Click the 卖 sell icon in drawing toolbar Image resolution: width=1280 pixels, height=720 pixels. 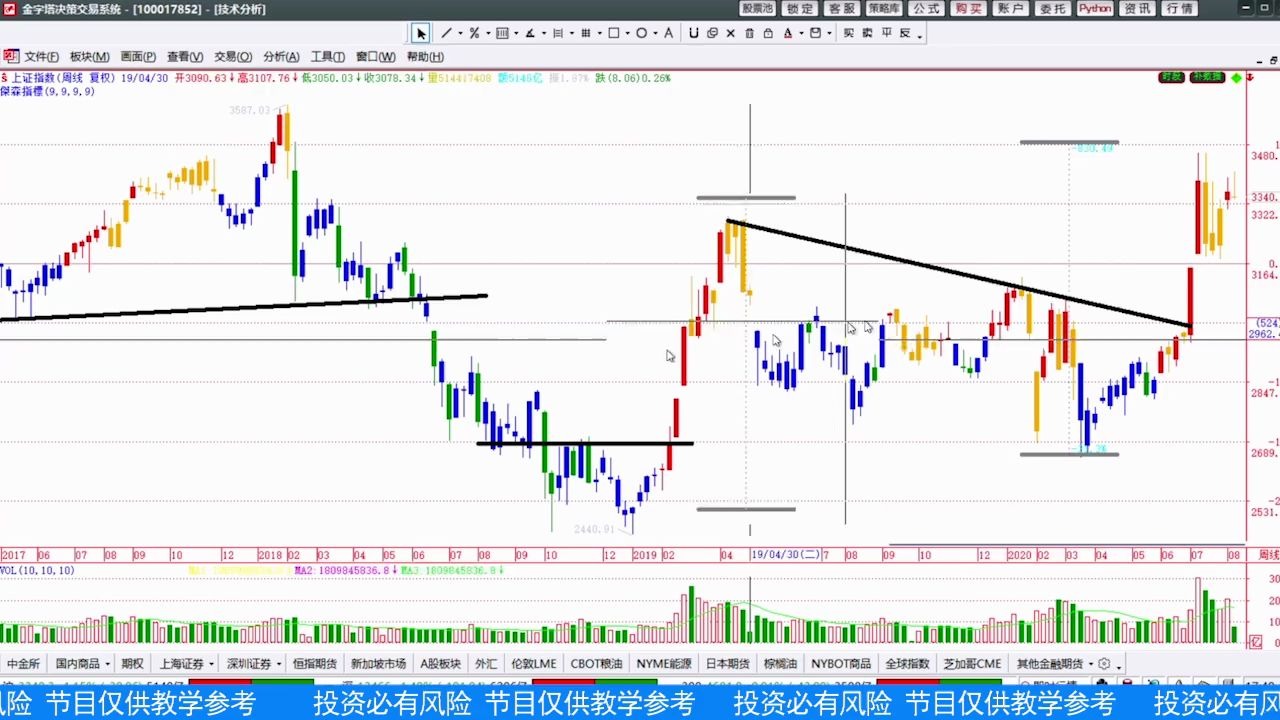(x=867, y=33)
